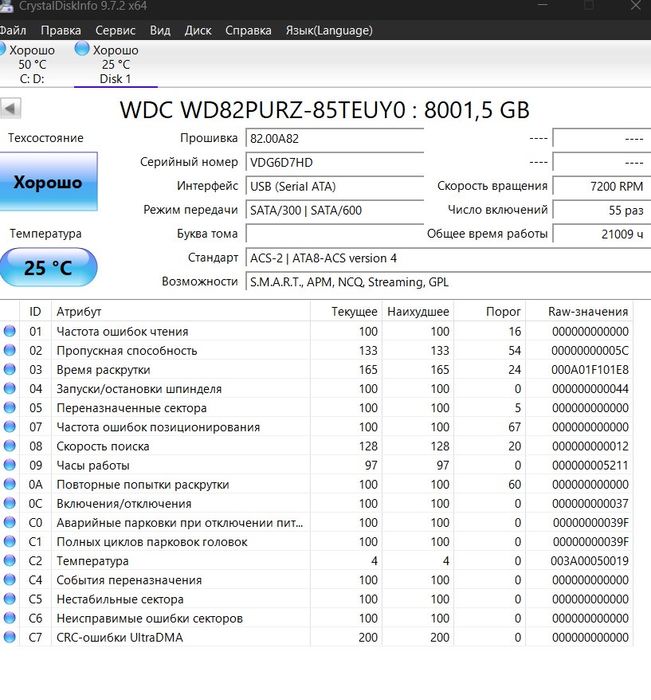The image size is (651, 700).
Task: Click status orb for attribute C0
Action: pos(9,522)
